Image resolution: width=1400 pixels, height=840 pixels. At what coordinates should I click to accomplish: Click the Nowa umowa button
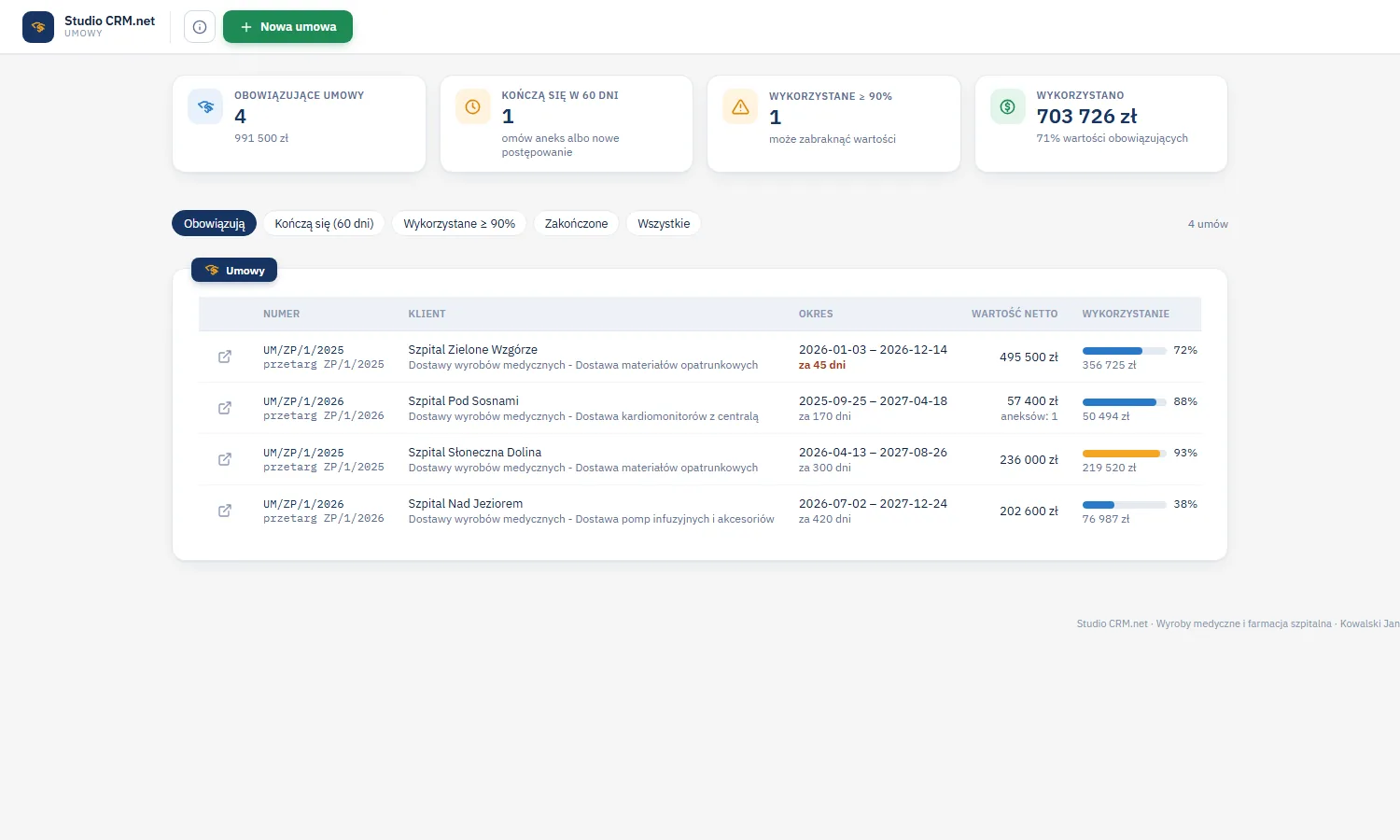coord(287,27)
